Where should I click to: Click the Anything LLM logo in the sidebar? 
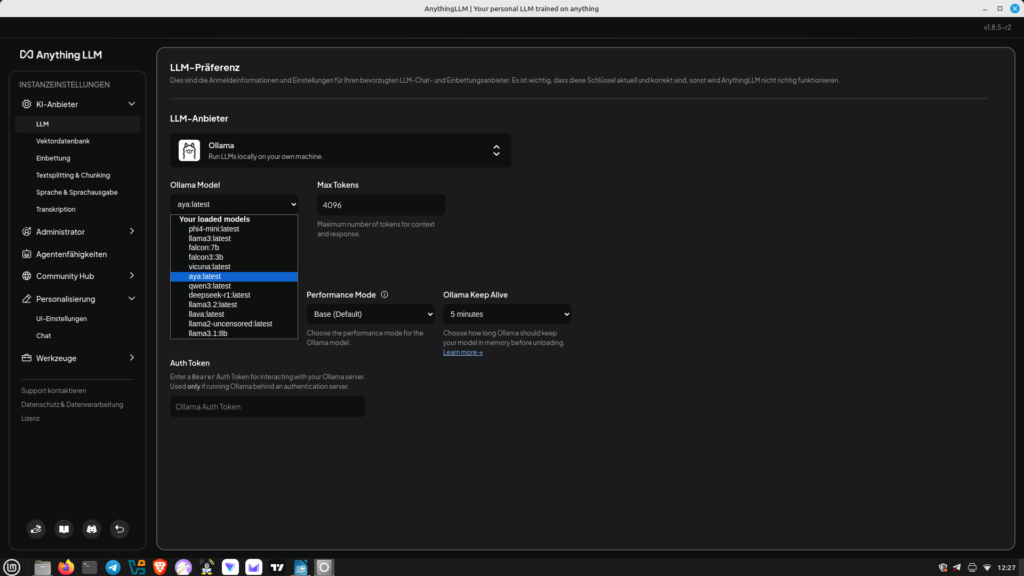pos(61,55)
